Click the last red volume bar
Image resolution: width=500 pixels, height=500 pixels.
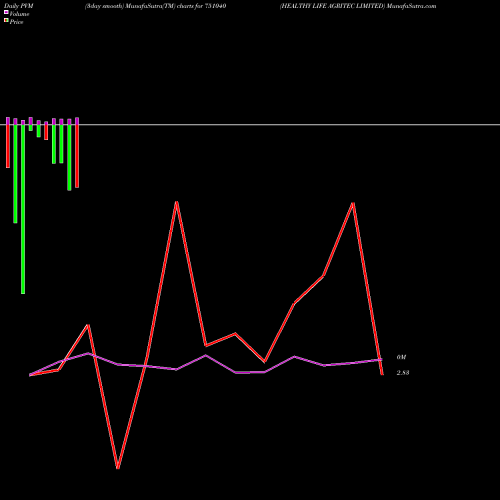(x=77, y=156)
